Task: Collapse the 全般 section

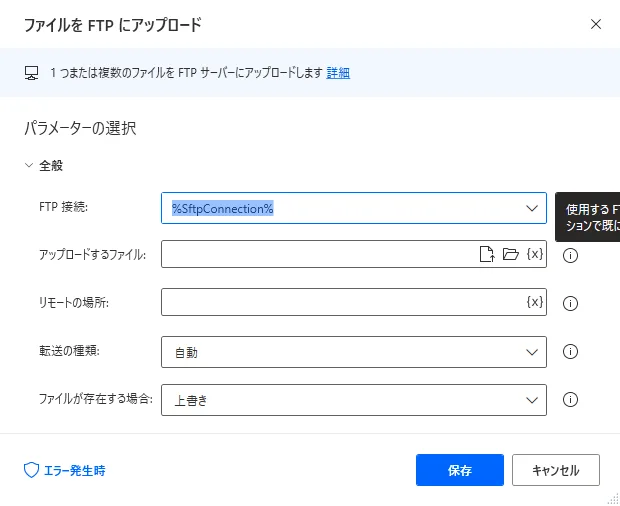Action: coord(29,166)
